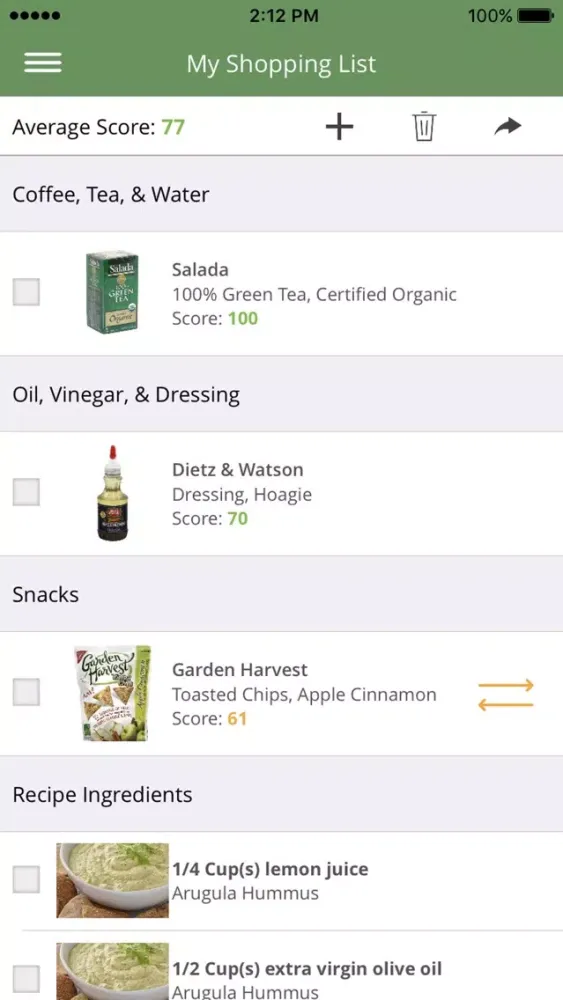Check the Salada green tea checkbox
Screen dimensions: 563x1000
coord(26,292)
